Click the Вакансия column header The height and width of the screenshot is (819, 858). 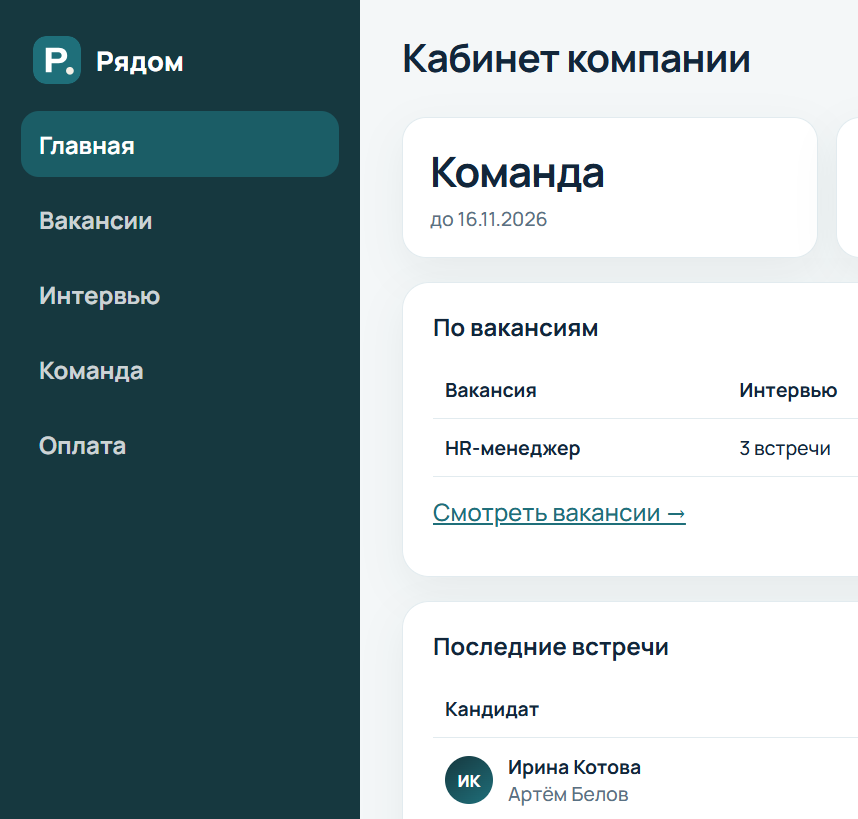tap(490, 390)
